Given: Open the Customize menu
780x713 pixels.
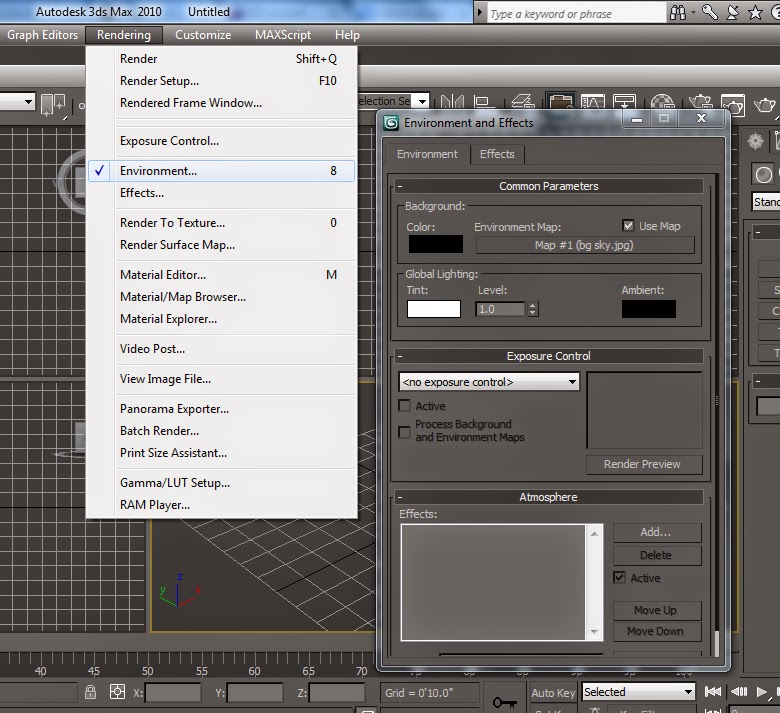Looking at the screenshot, I should 203,35.
